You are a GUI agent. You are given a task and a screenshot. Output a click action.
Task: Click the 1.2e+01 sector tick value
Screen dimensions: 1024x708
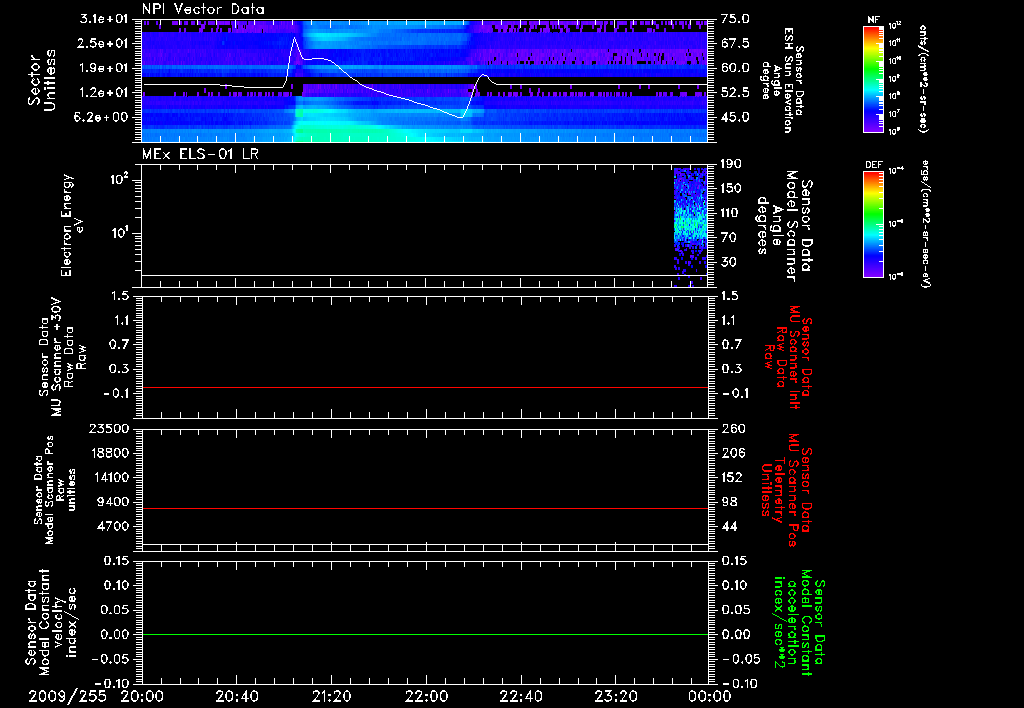[104, 93]
